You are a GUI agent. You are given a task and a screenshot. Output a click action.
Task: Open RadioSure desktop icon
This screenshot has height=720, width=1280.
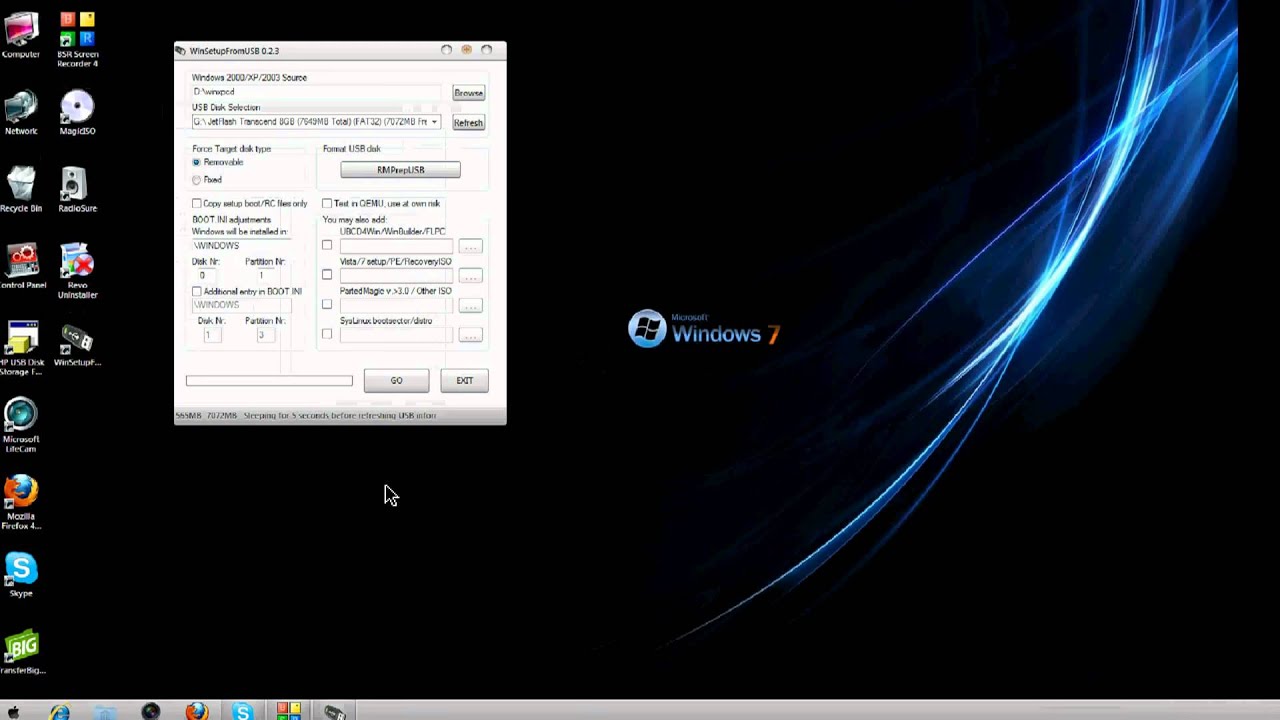point(77,190)
